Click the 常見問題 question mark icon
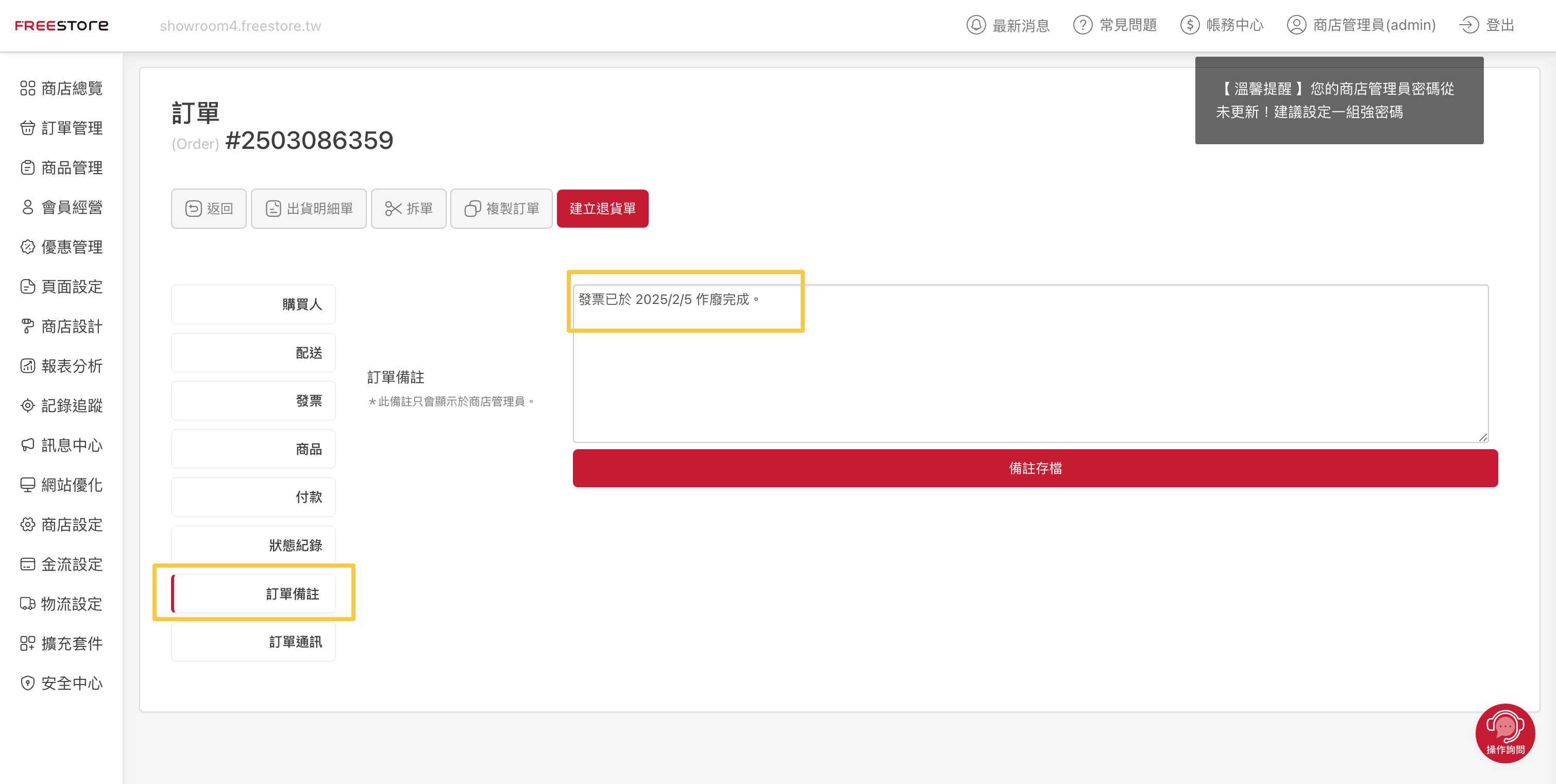Screen dimensions: 1556x784 point(1083,25)
